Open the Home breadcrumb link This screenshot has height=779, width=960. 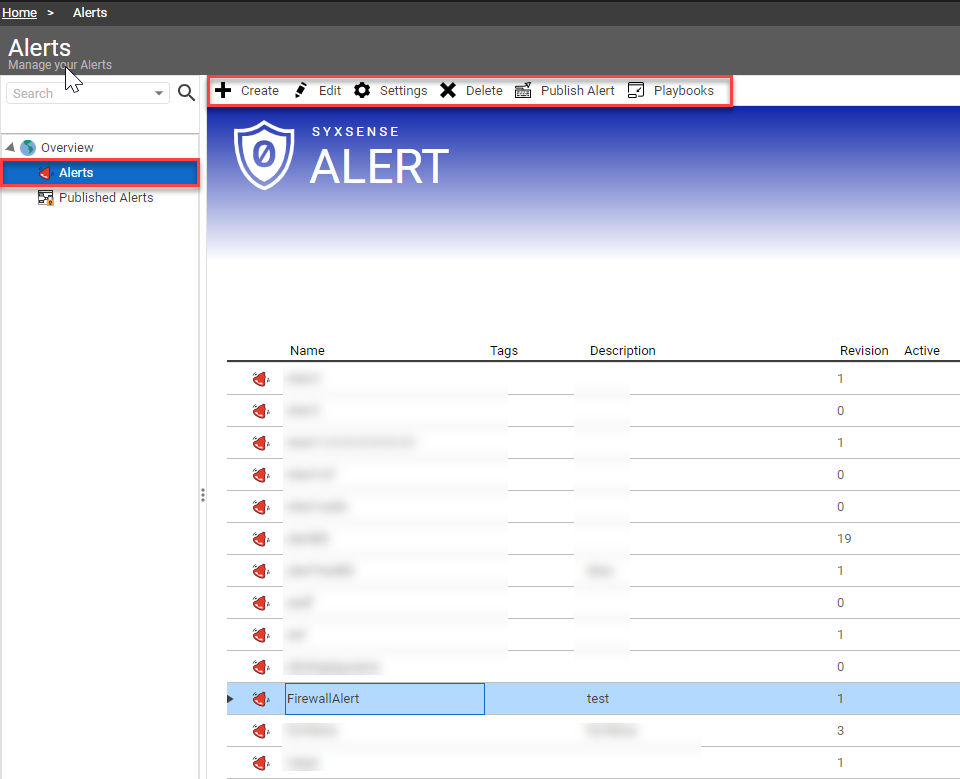tap(19, 12)
